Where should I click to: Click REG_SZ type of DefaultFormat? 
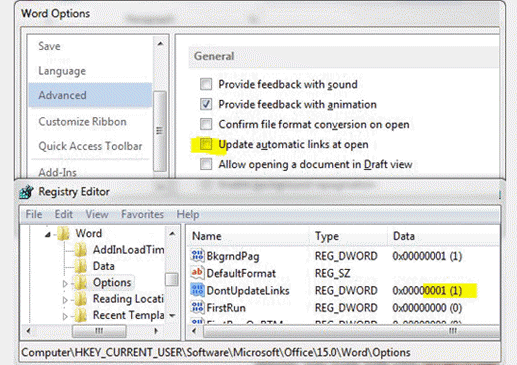333,273
